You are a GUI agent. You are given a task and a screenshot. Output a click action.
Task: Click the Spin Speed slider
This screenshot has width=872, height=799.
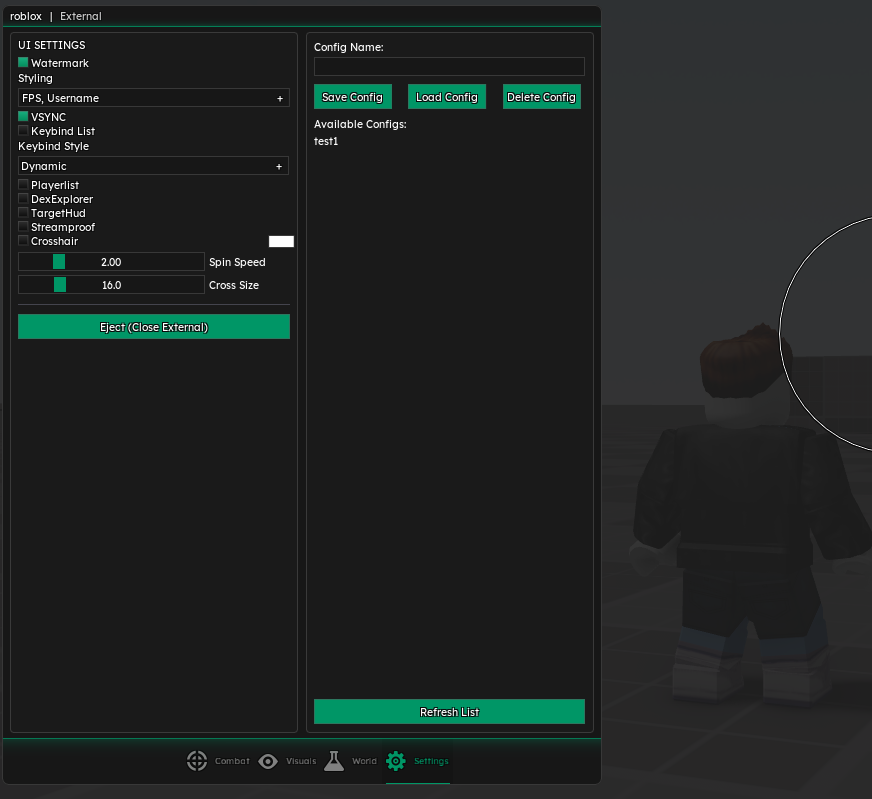click(111, 262)
